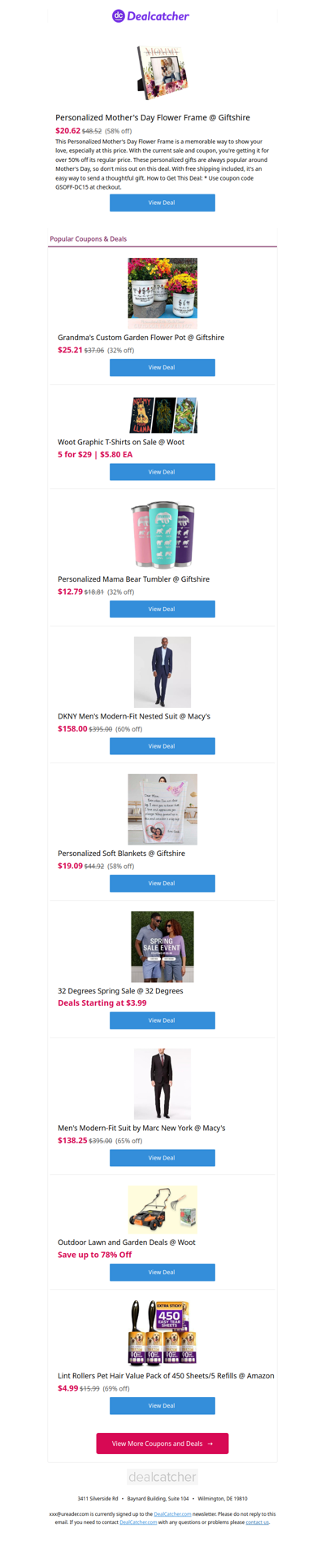View Deal for Personalized Flower Frame
This screenshot has width=325, height=1568.
[x=162, y=203]
